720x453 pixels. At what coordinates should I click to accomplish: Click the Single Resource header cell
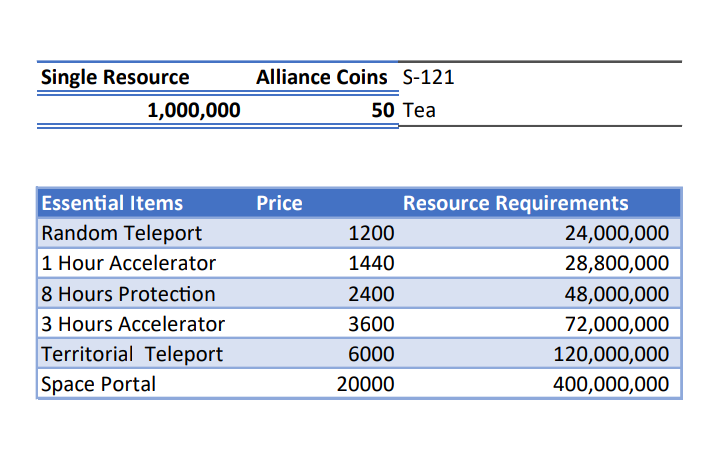tap(114, 77)
